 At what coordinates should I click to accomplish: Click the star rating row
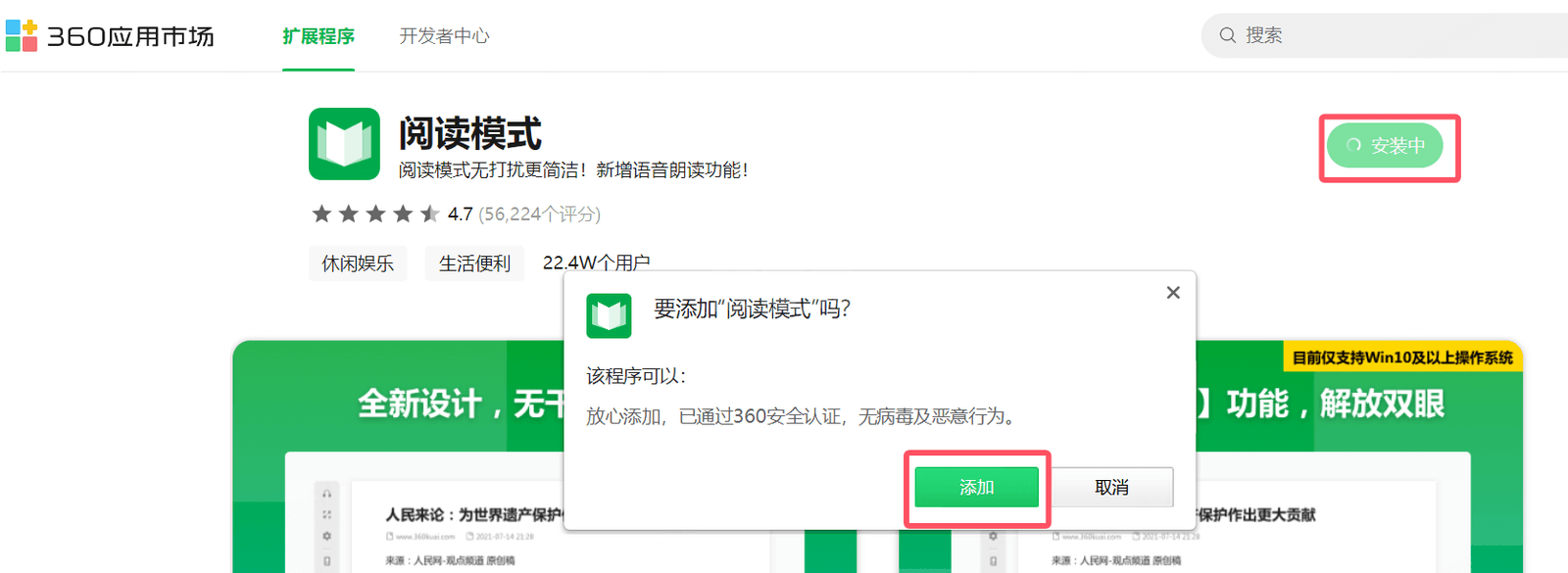point(374,214)
